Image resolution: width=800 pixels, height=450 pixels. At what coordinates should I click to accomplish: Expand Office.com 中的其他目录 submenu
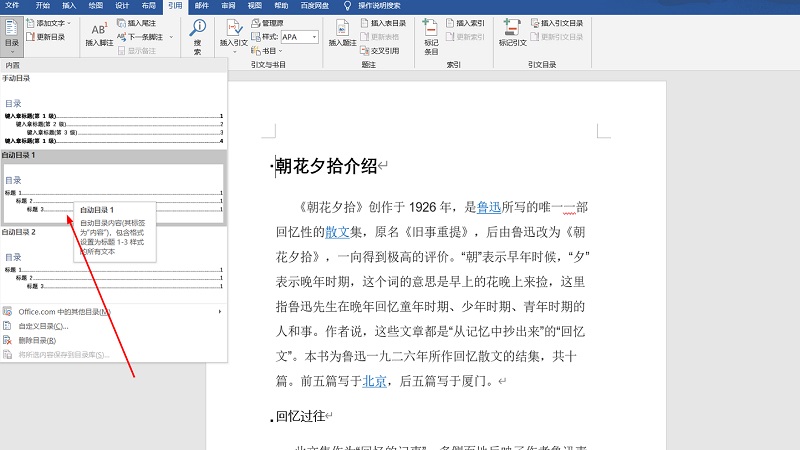tap(113, 312)
